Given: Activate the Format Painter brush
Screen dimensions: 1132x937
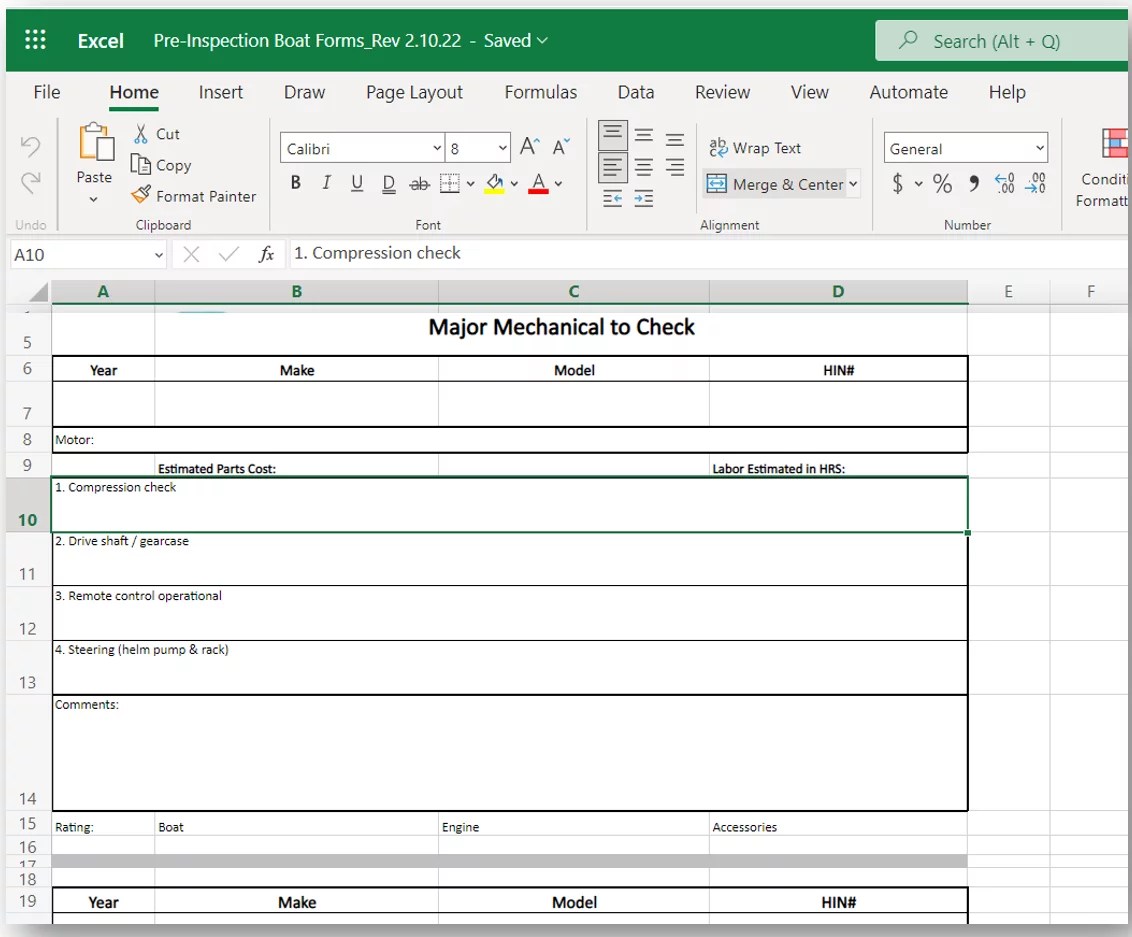Looking at the screenshot, I should click(x=193, y=196).
